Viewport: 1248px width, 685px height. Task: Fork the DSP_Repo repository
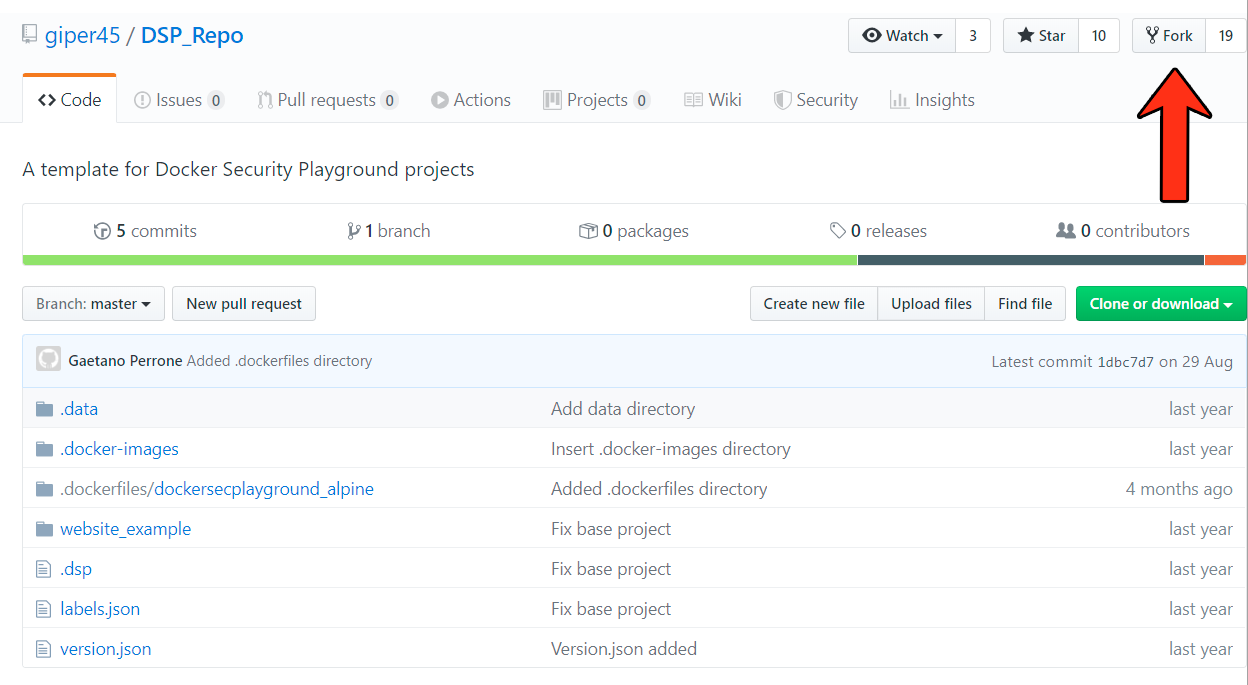coord(1169,36)
